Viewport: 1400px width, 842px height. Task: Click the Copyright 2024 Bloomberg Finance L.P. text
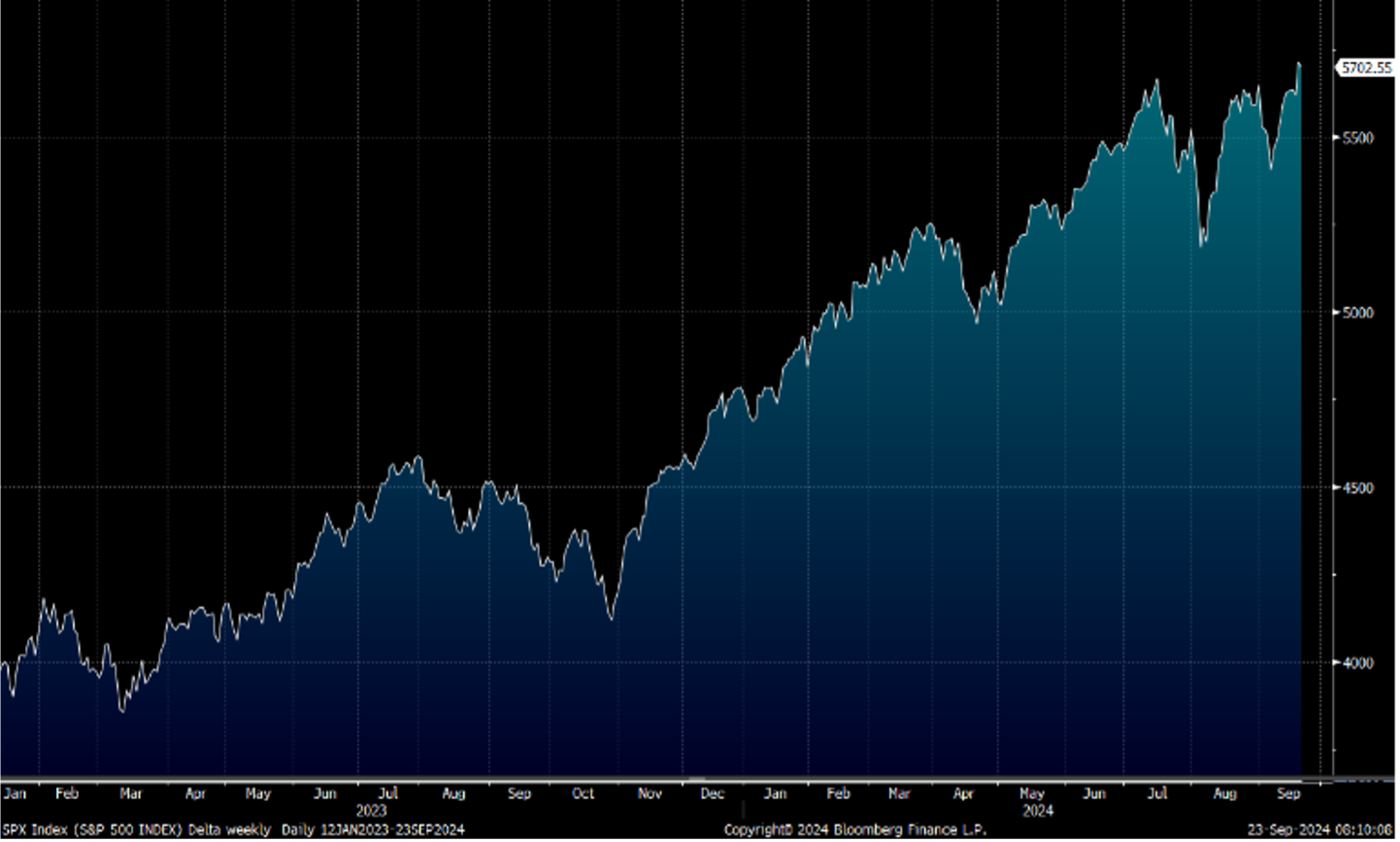(854, 830)
